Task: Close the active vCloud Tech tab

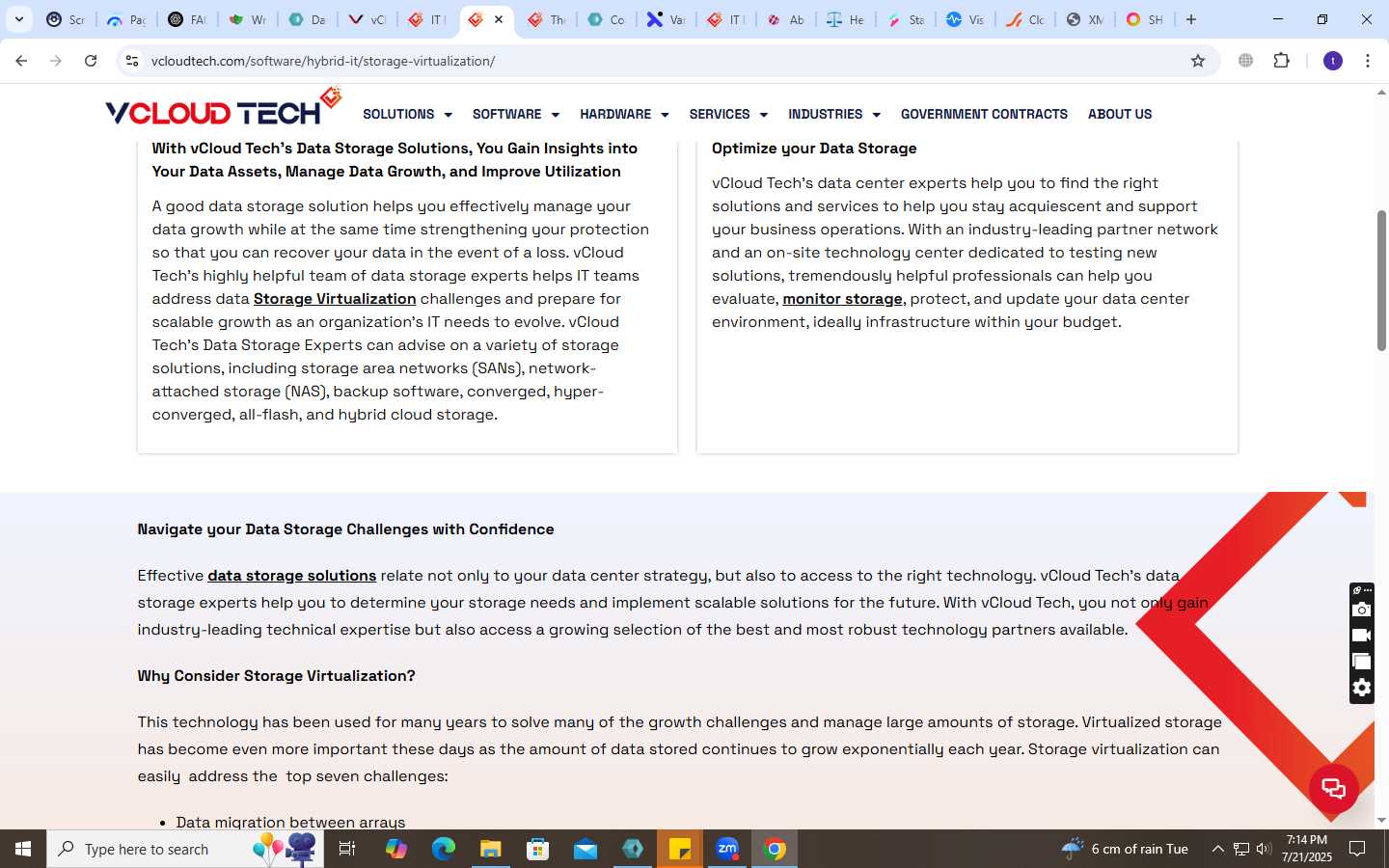Action: pos(499,19)
